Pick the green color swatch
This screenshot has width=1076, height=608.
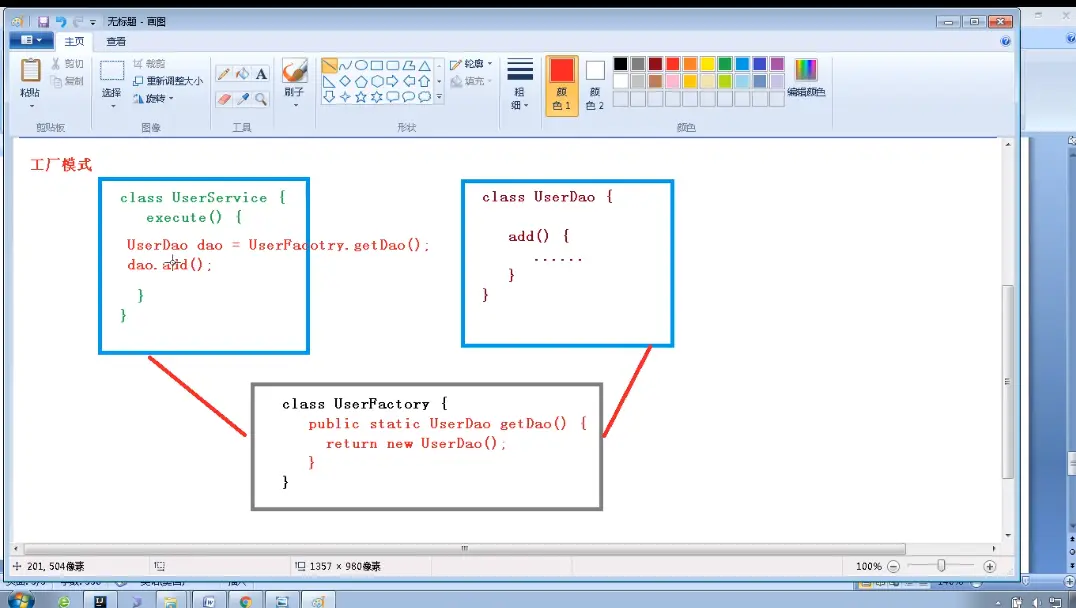(x=725, y=64)
